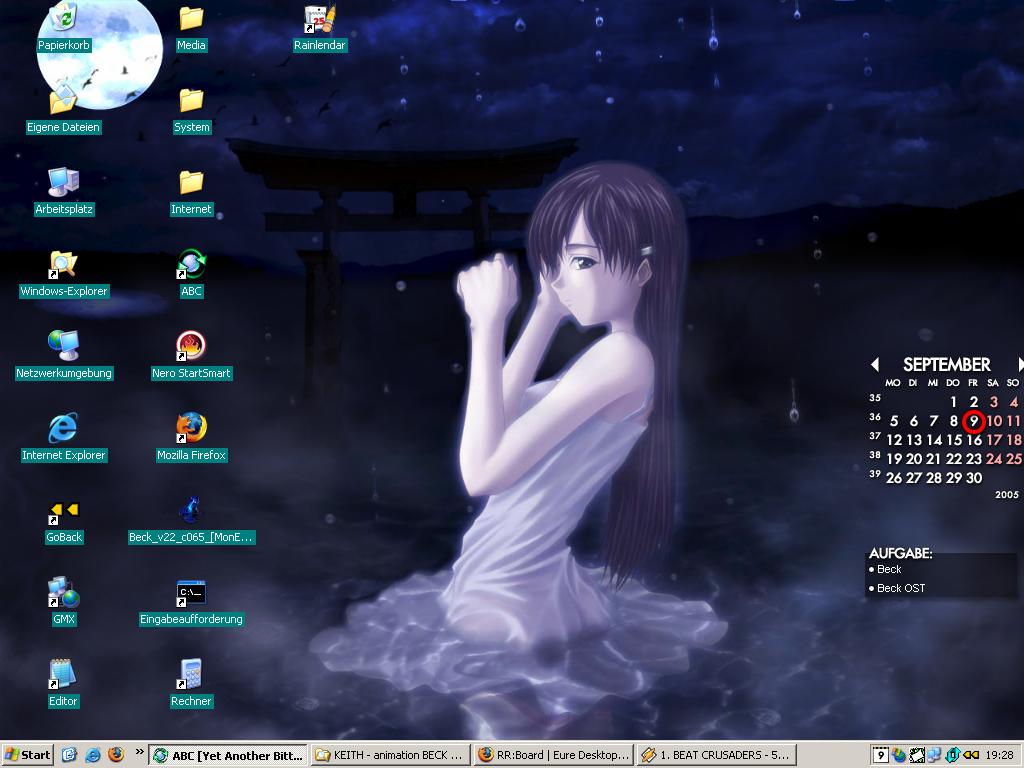Click the yellow GoBack tray icon
The height and width of the screenshot is (768, 1024).
971,755
